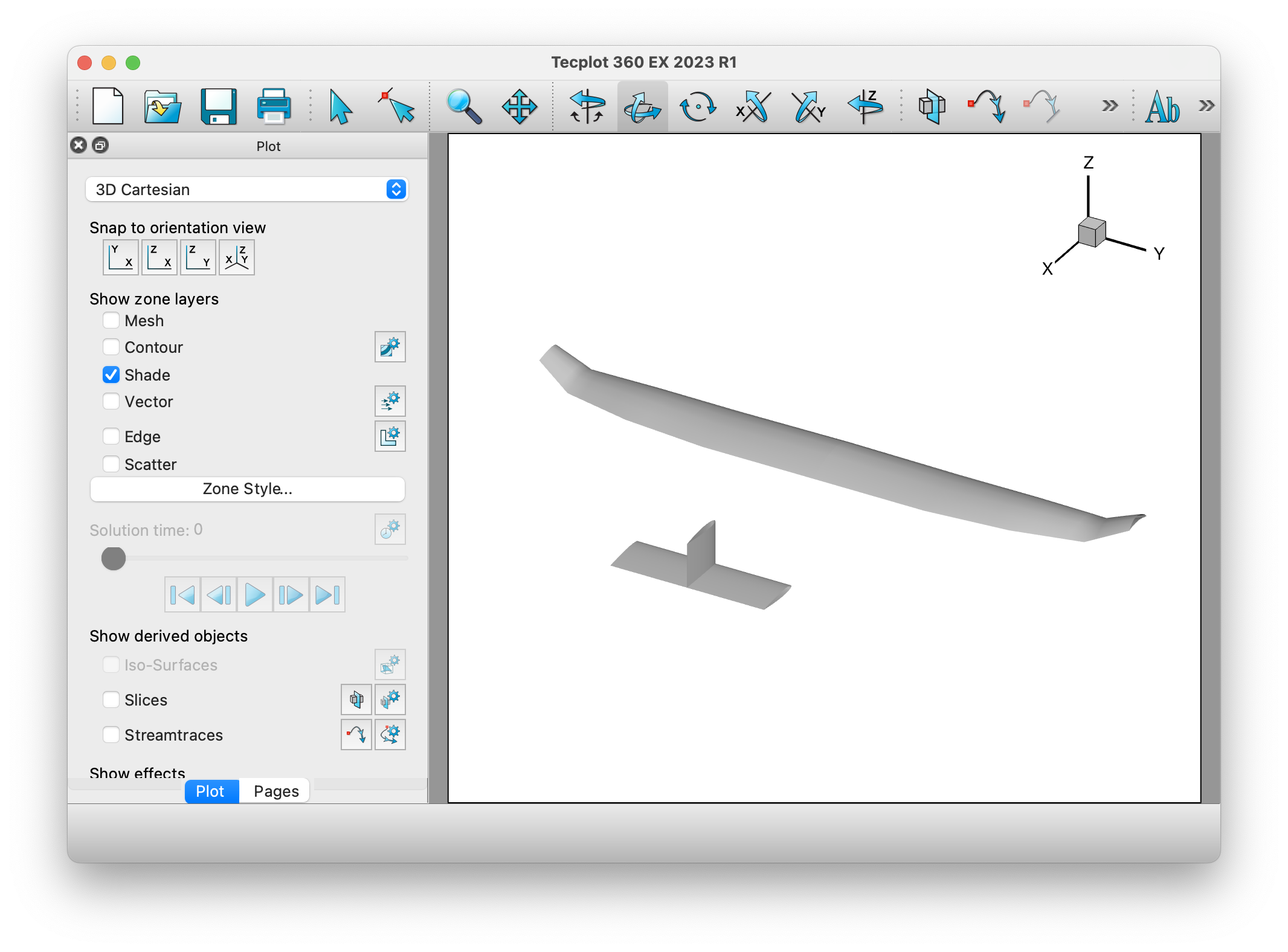Screen dimensions: 1288x952
Task: Uncheck the Shade zone layer
Action: coord(111,375)
